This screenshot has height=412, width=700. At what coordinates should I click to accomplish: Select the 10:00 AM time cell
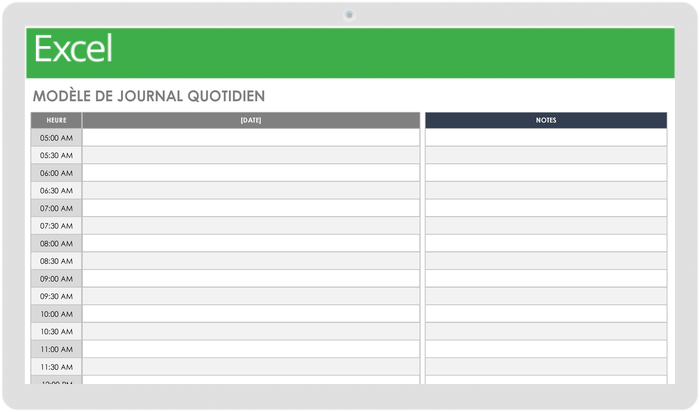[56, 314]
